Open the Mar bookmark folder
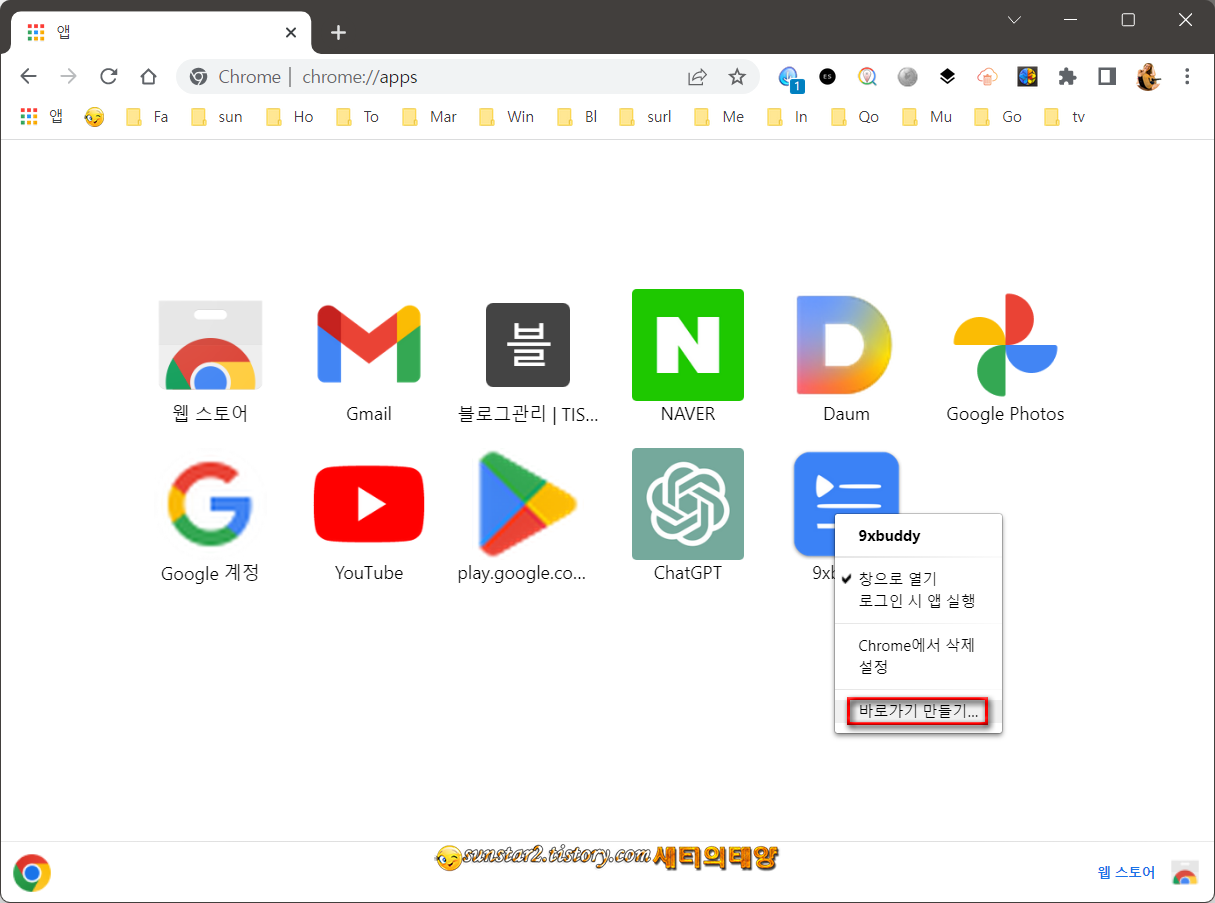 [430, 117]
